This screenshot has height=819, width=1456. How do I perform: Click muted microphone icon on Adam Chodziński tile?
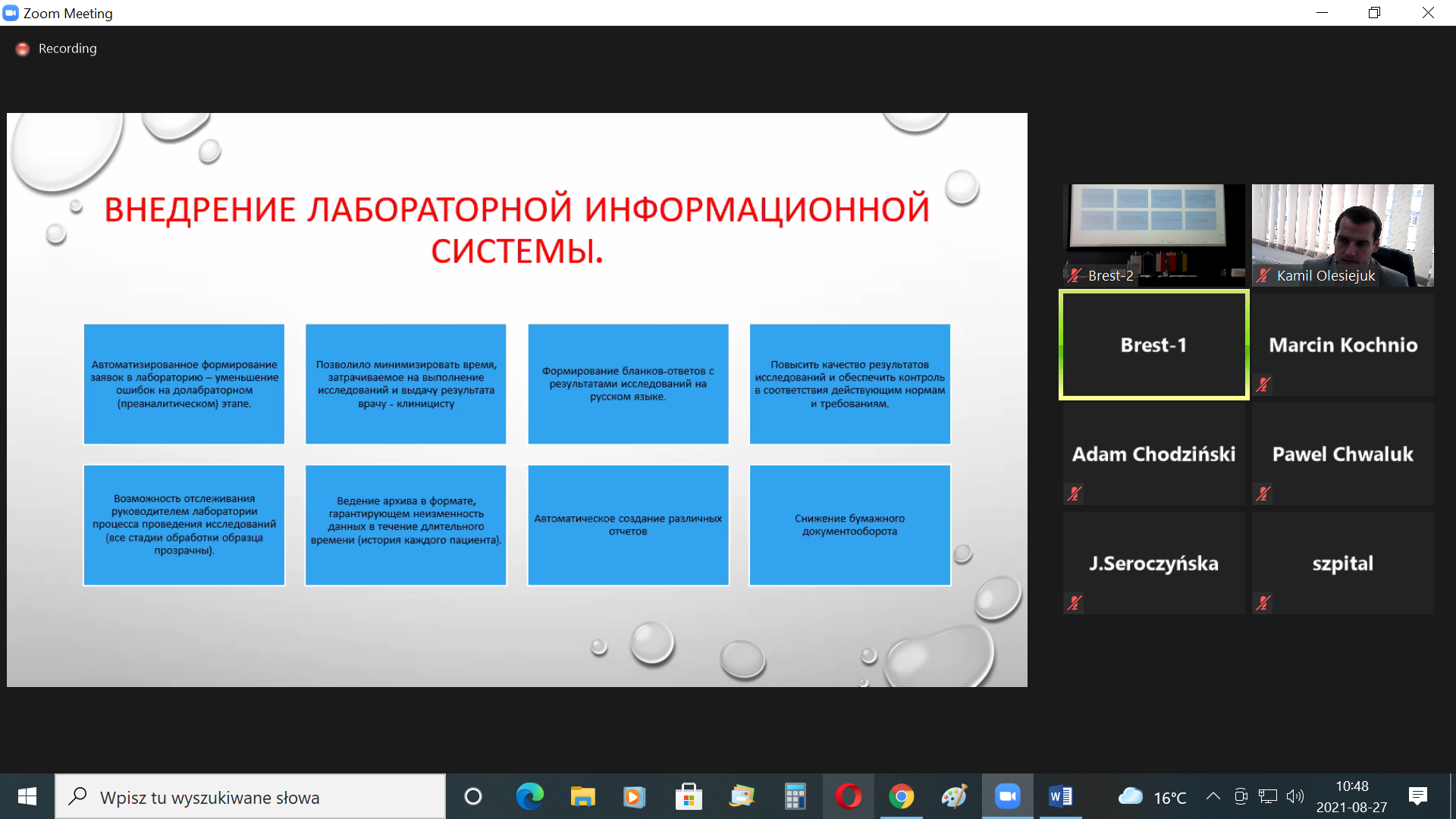tap(1074, 494)
